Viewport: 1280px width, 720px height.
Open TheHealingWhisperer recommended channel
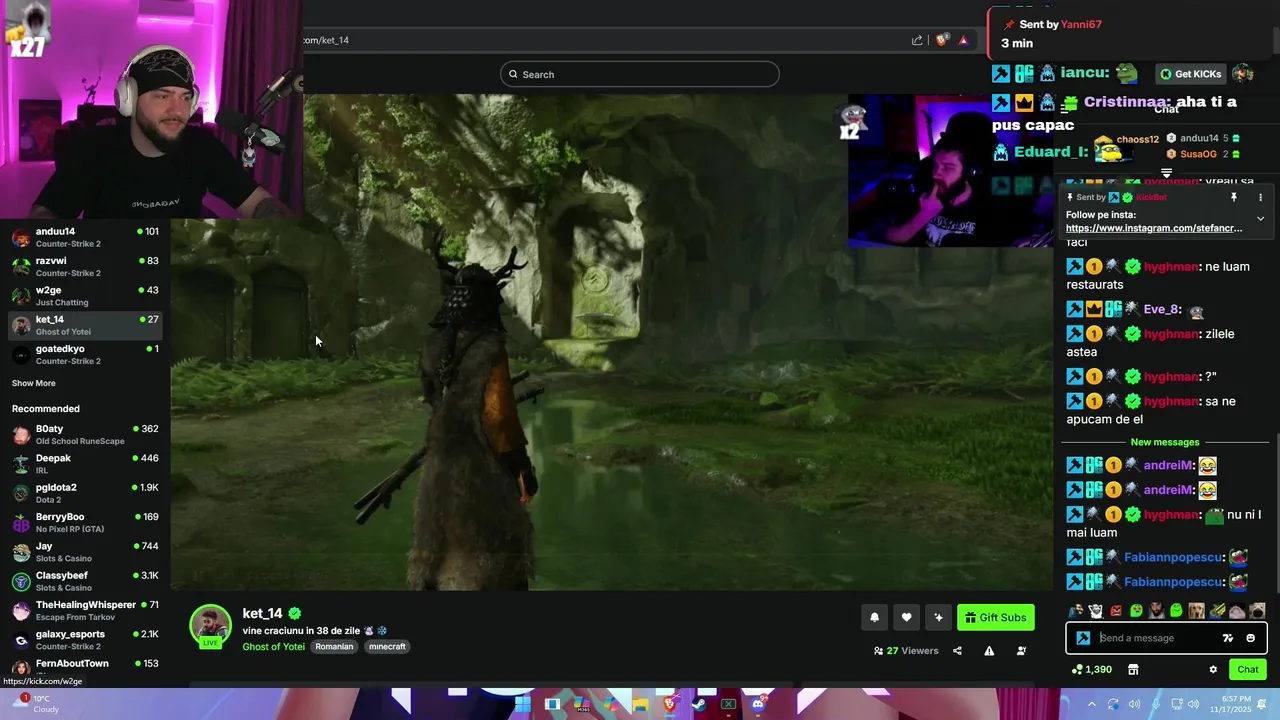point(85,610)
